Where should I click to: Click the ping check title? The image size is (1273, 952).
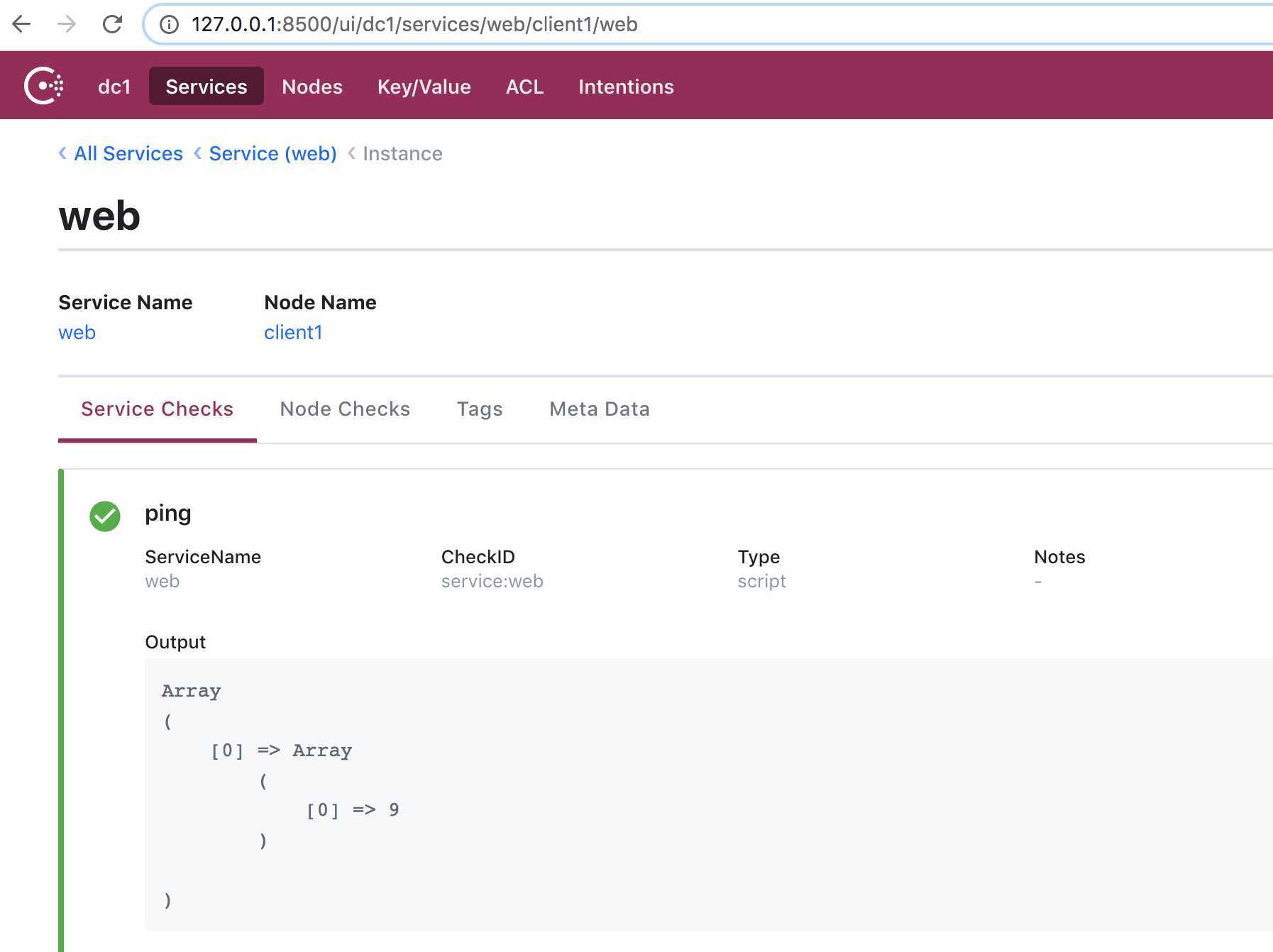click(168, 513)
